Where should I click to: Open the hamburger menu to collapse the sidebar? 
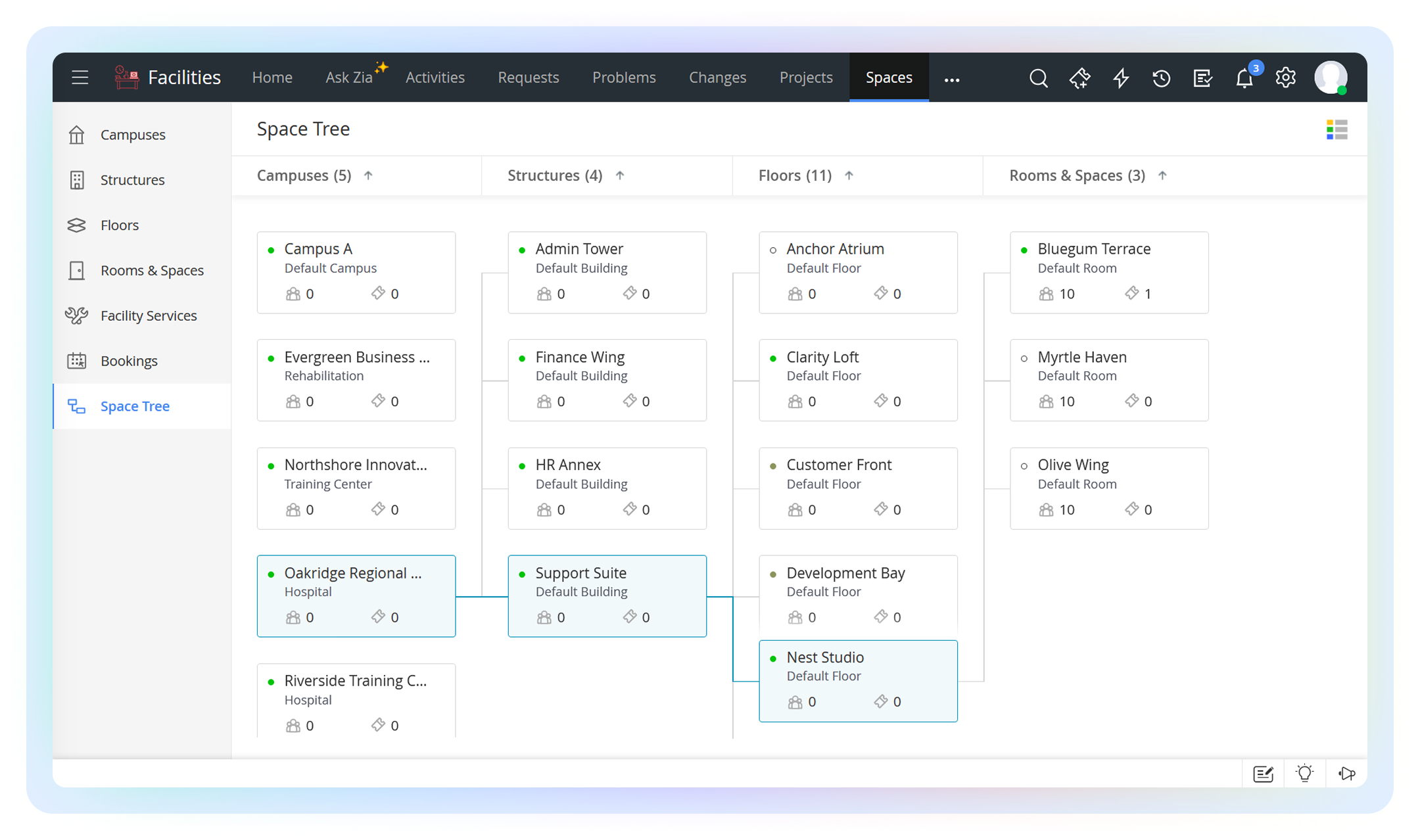[80, 77]
